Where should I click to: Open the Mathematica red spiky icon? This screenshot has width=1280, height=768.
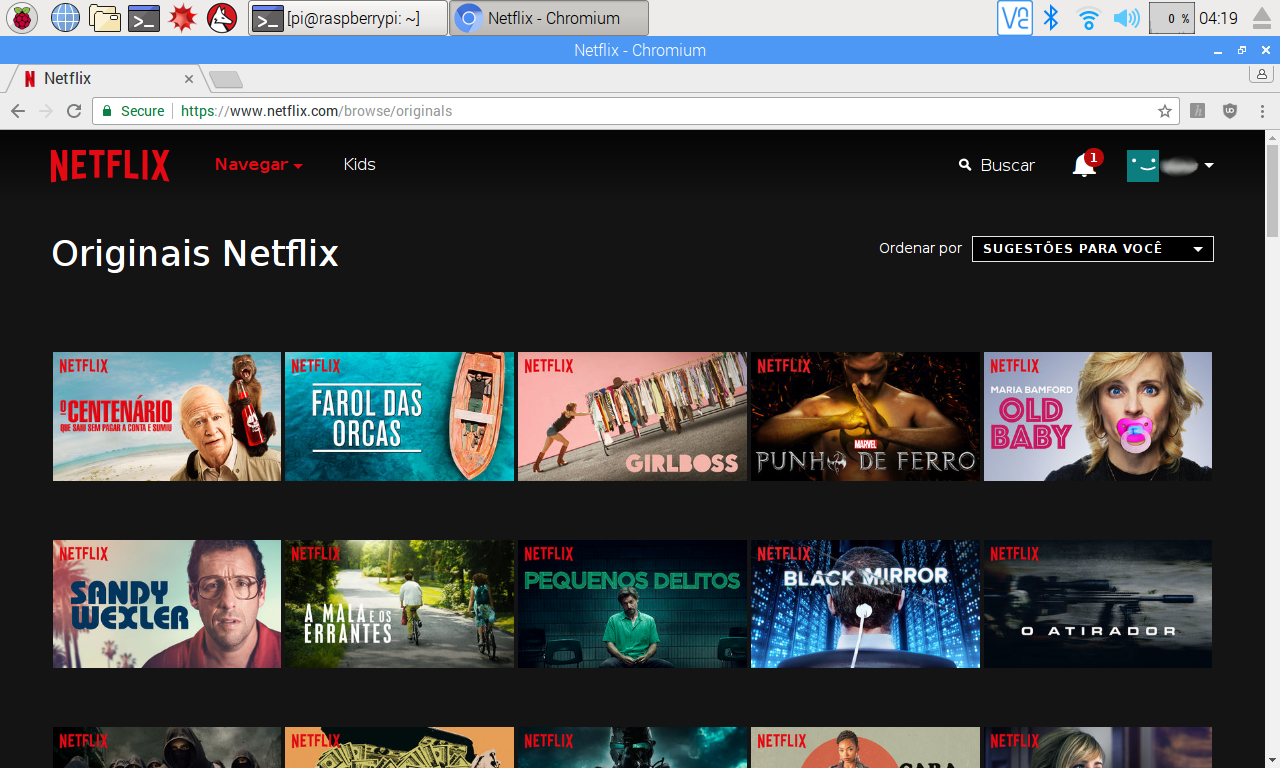pos(182,18)
